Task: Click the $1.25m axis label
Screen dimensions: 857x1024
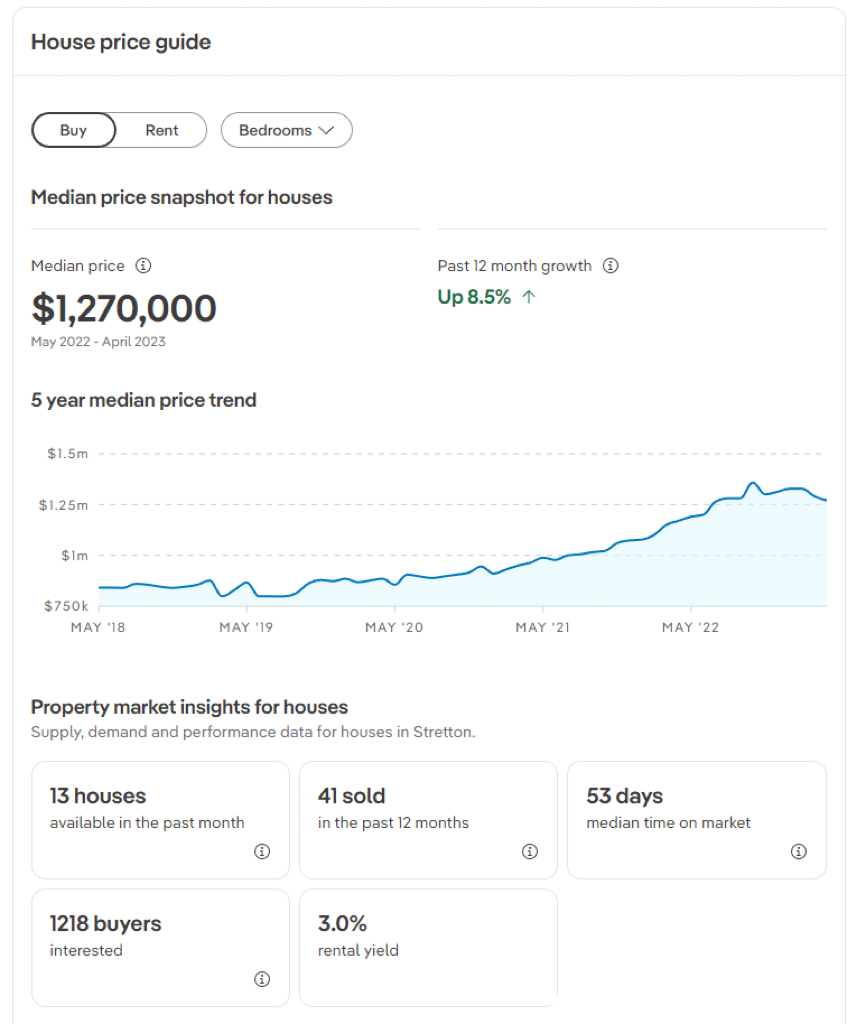Action: [63, 505]
